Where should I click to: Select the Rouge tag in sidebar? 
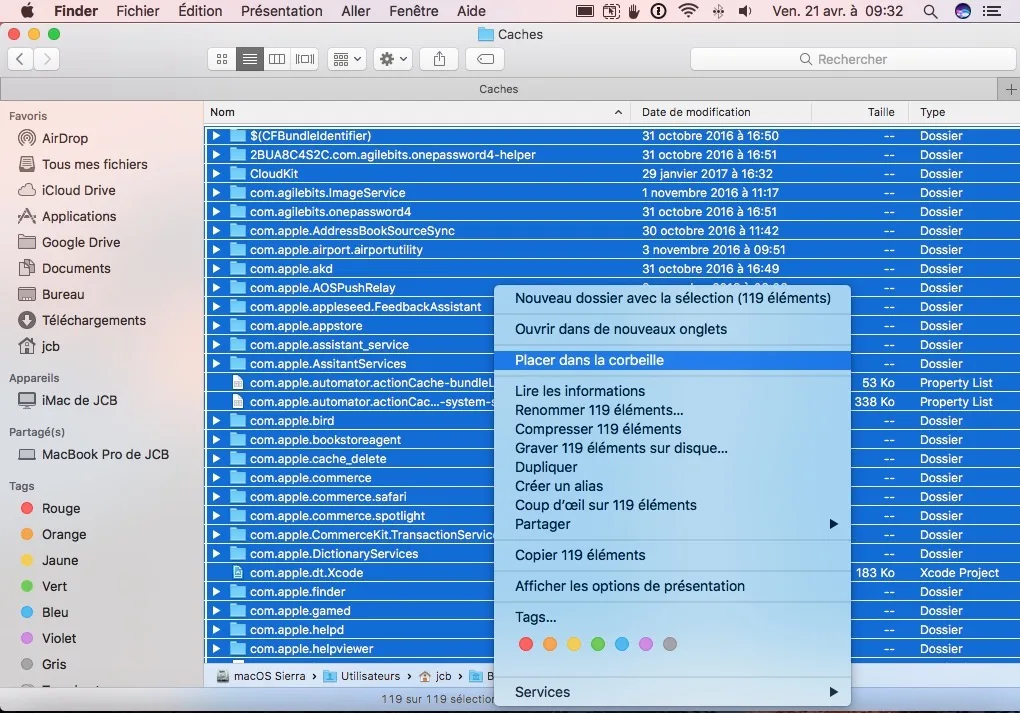51,508
